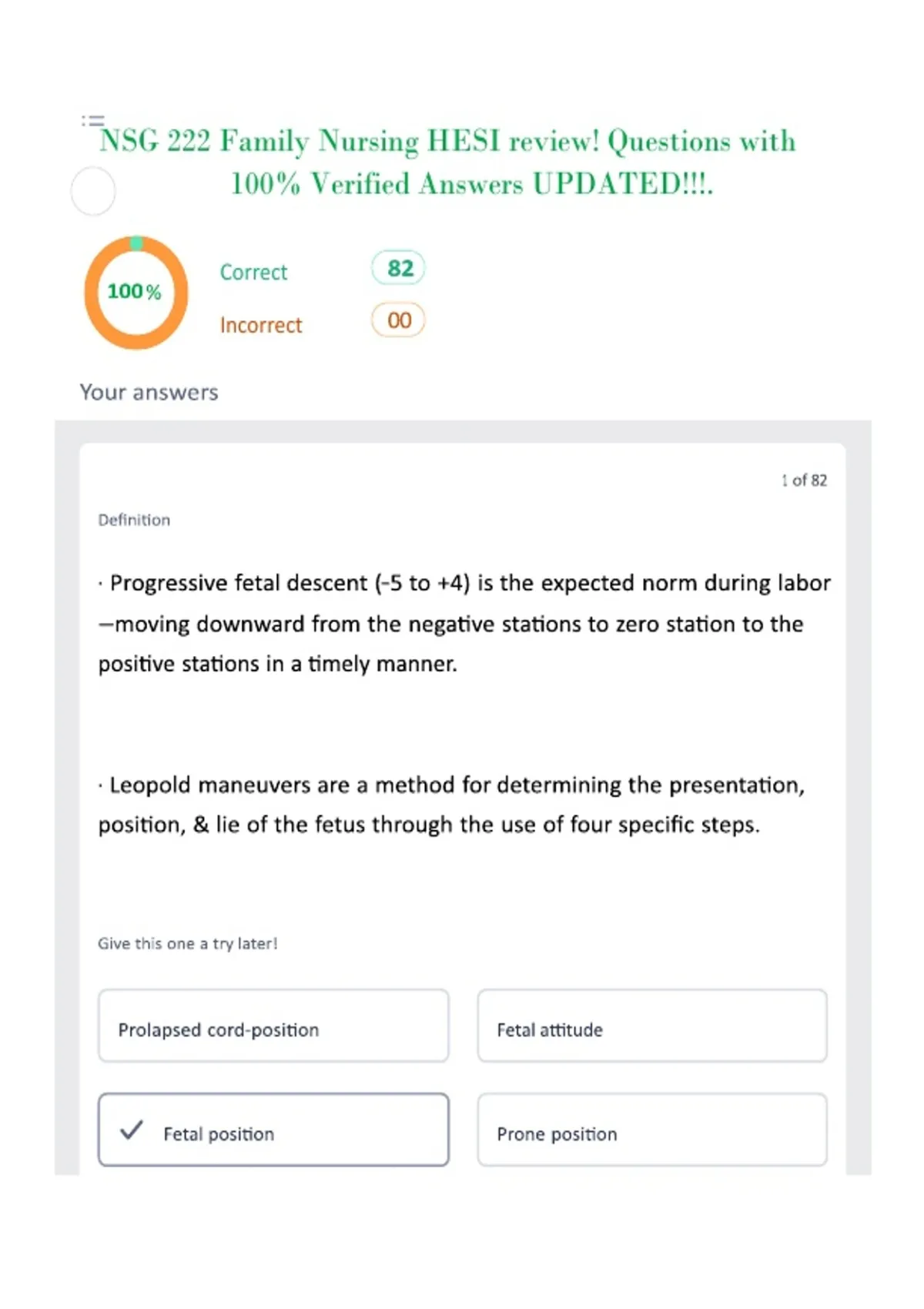Click the checkmark icon next to Fetal position

pyautogui.click(x=132, y=1130)
